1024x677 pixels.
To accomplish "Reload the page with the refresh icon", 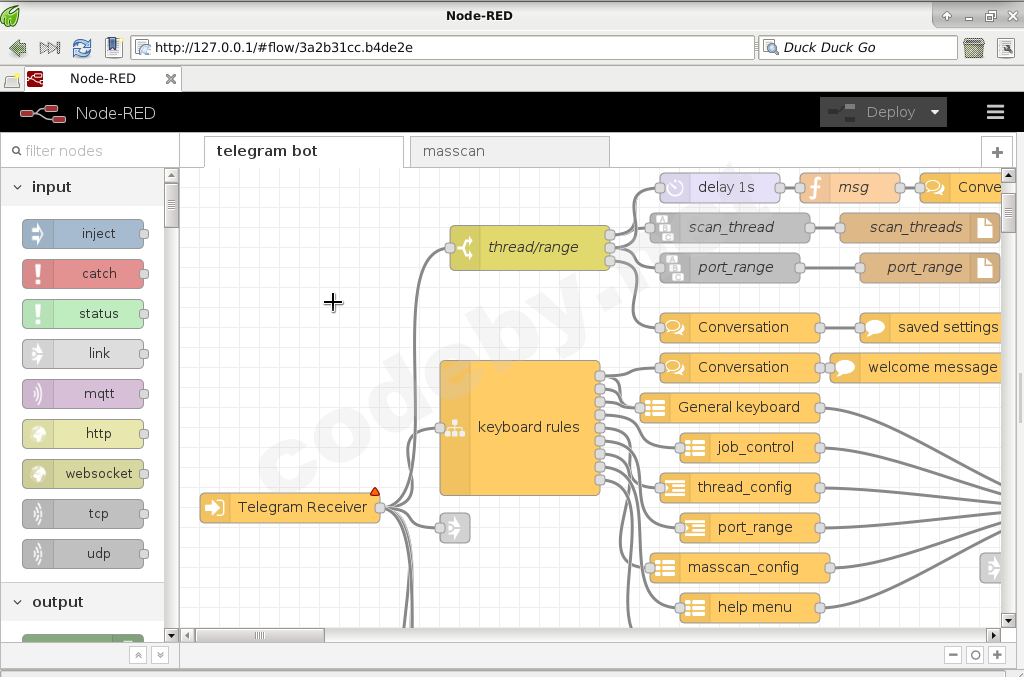I will point(81,47).
